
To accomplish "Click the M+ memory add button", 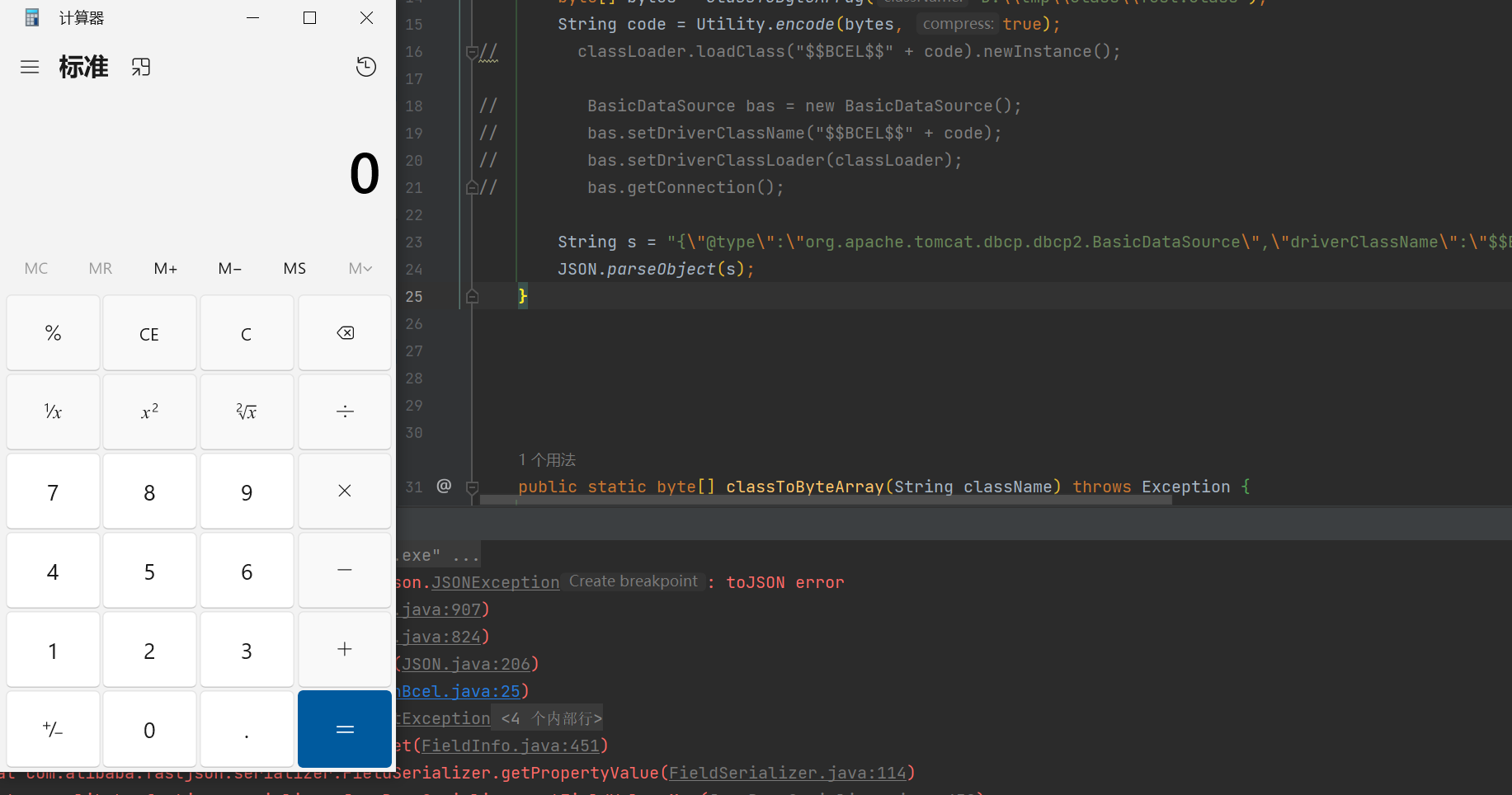I will click(x=166, y=268).
